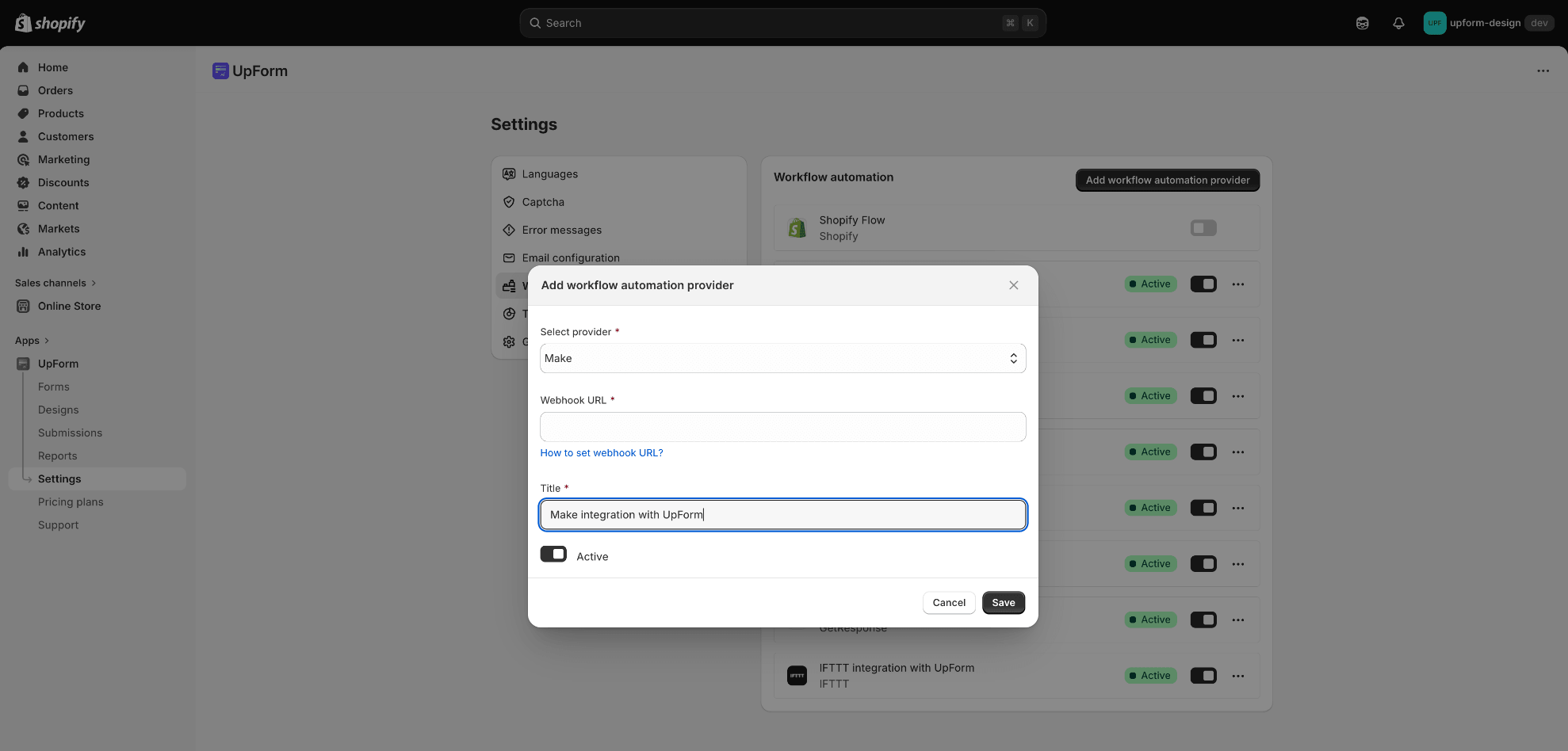Open more actions for GetResponse row
Image resolution: width=1568 pixels, height=751 pixels.
pos(1238,619)
